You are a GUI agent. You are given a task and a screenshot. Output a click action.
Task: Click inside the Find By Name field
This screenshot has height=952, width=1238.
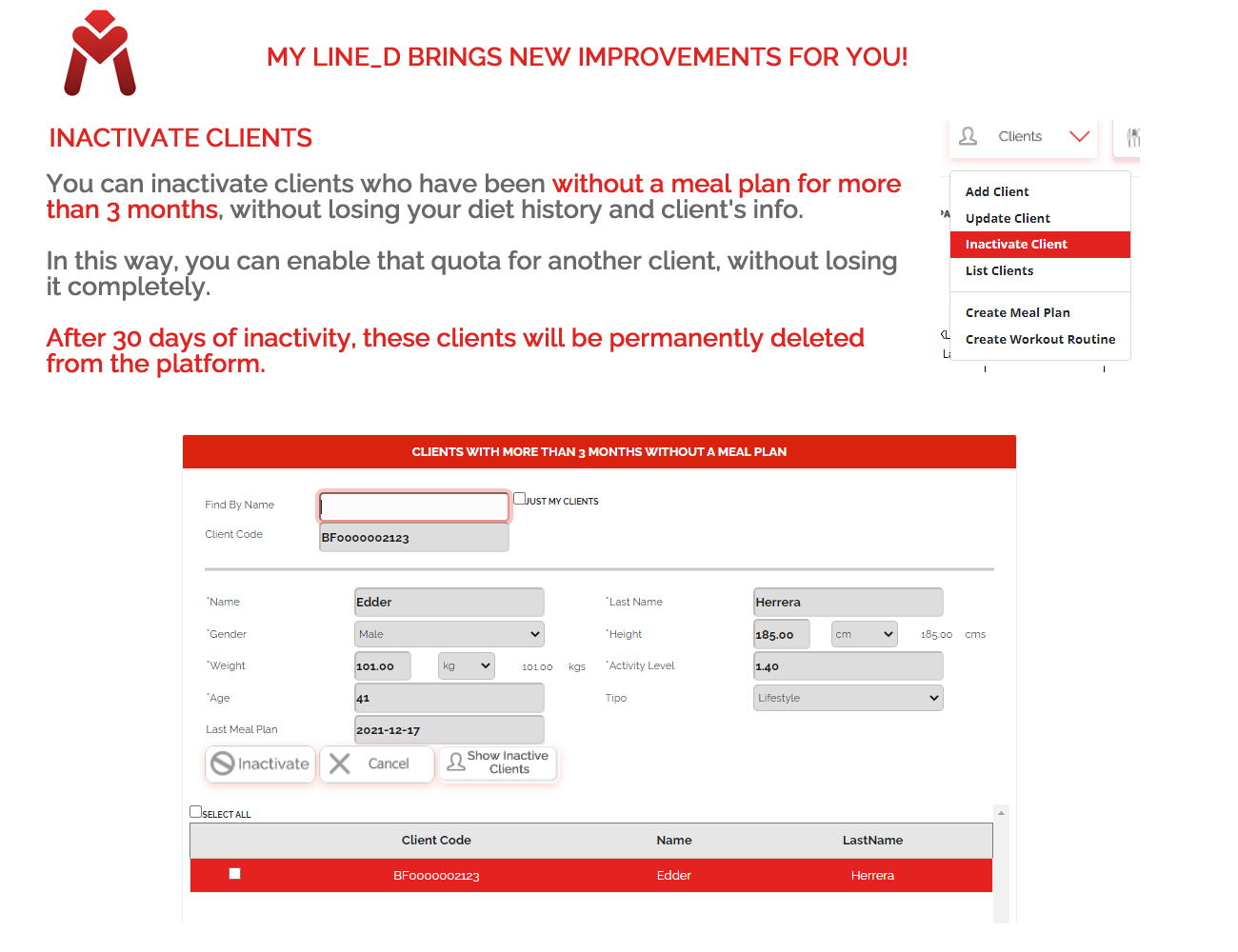[413, 506]
